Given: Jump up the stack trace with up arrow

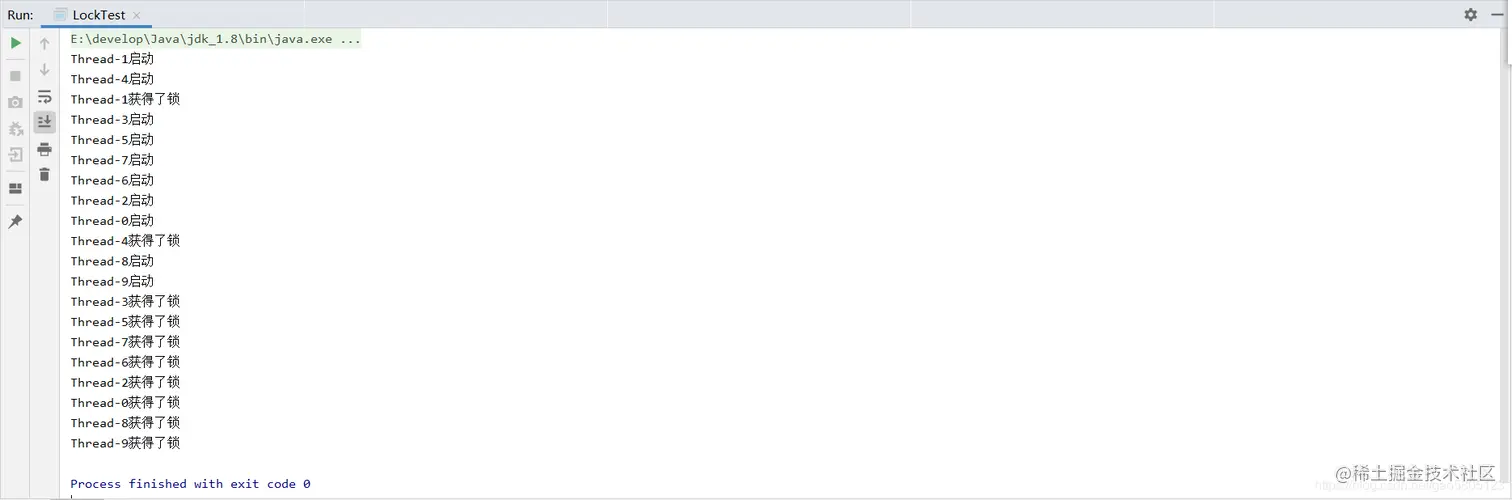Looking at the screenshot, I should [x=44, y=44].
